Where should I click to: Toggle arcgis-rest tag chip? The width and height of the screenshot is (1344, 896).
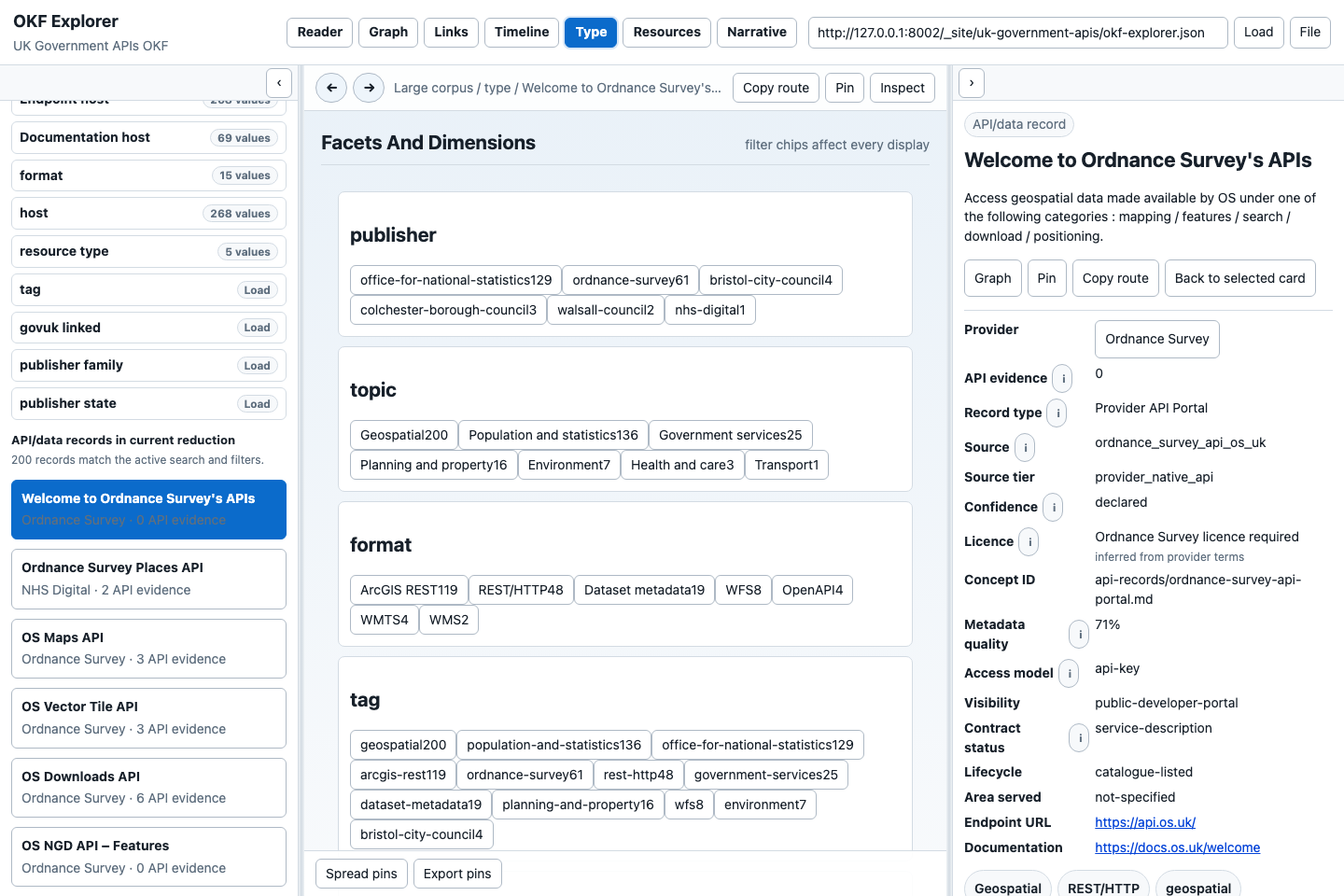(x=403, y=775)
